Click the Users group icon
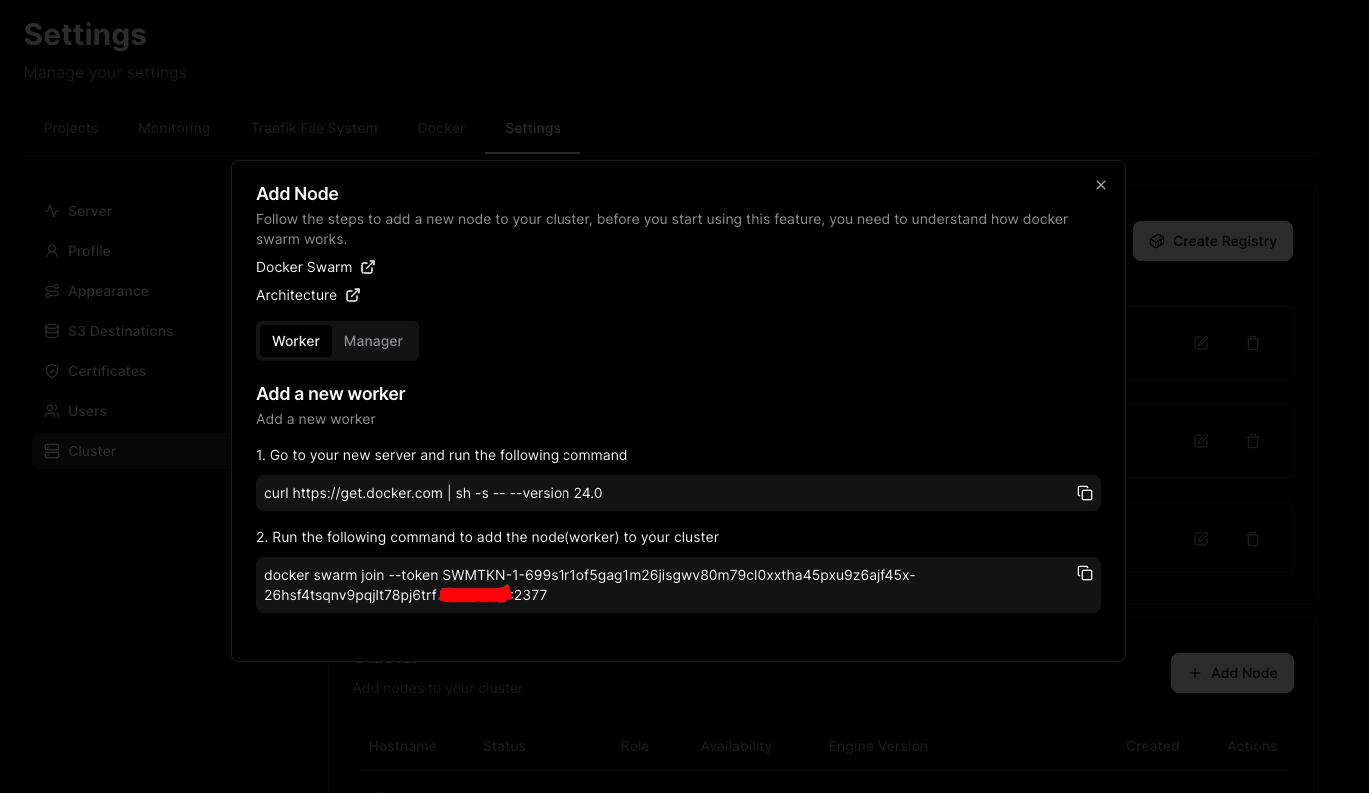This screenshot has width=1369, height=793. (x=52, y=411)
